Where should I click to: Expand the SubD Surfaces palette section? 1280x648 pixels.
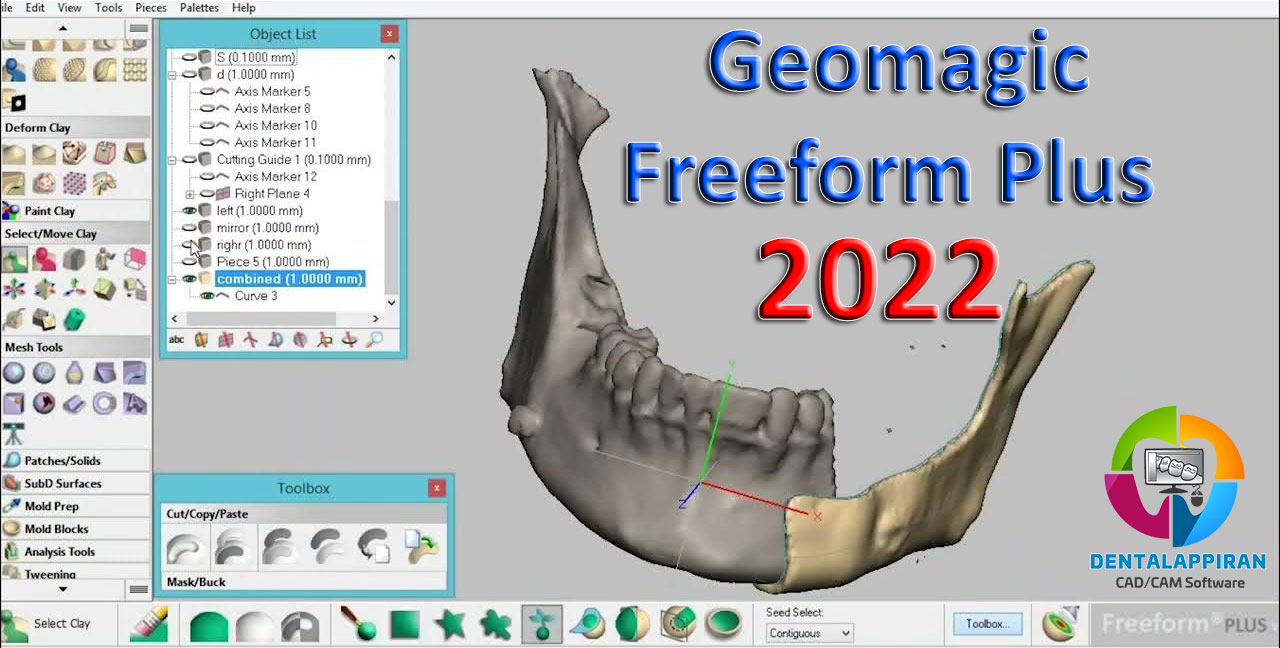click(x=75, y=484)
